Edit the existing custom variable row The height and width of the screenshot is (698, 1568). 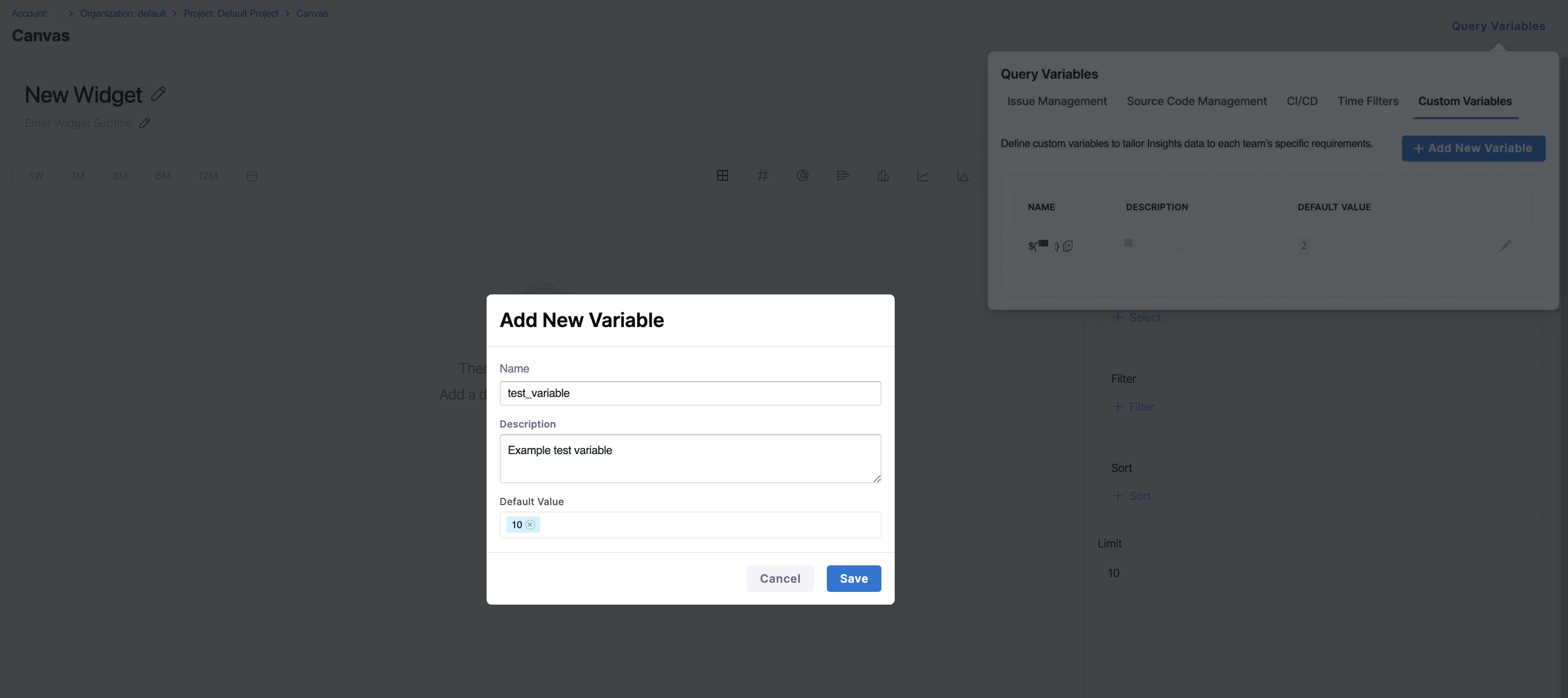point(1505,245)
